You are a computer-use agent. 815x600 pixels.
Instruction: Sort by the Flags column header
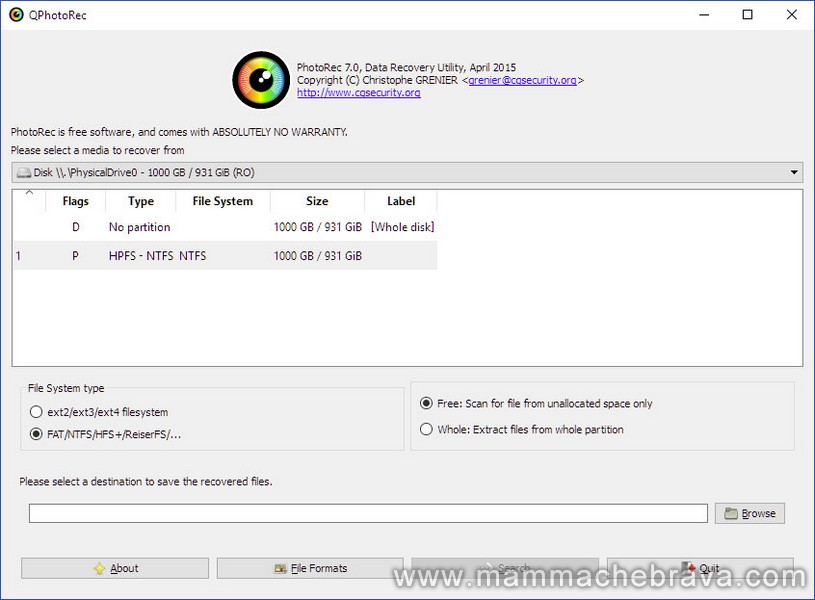coord(75,201)
